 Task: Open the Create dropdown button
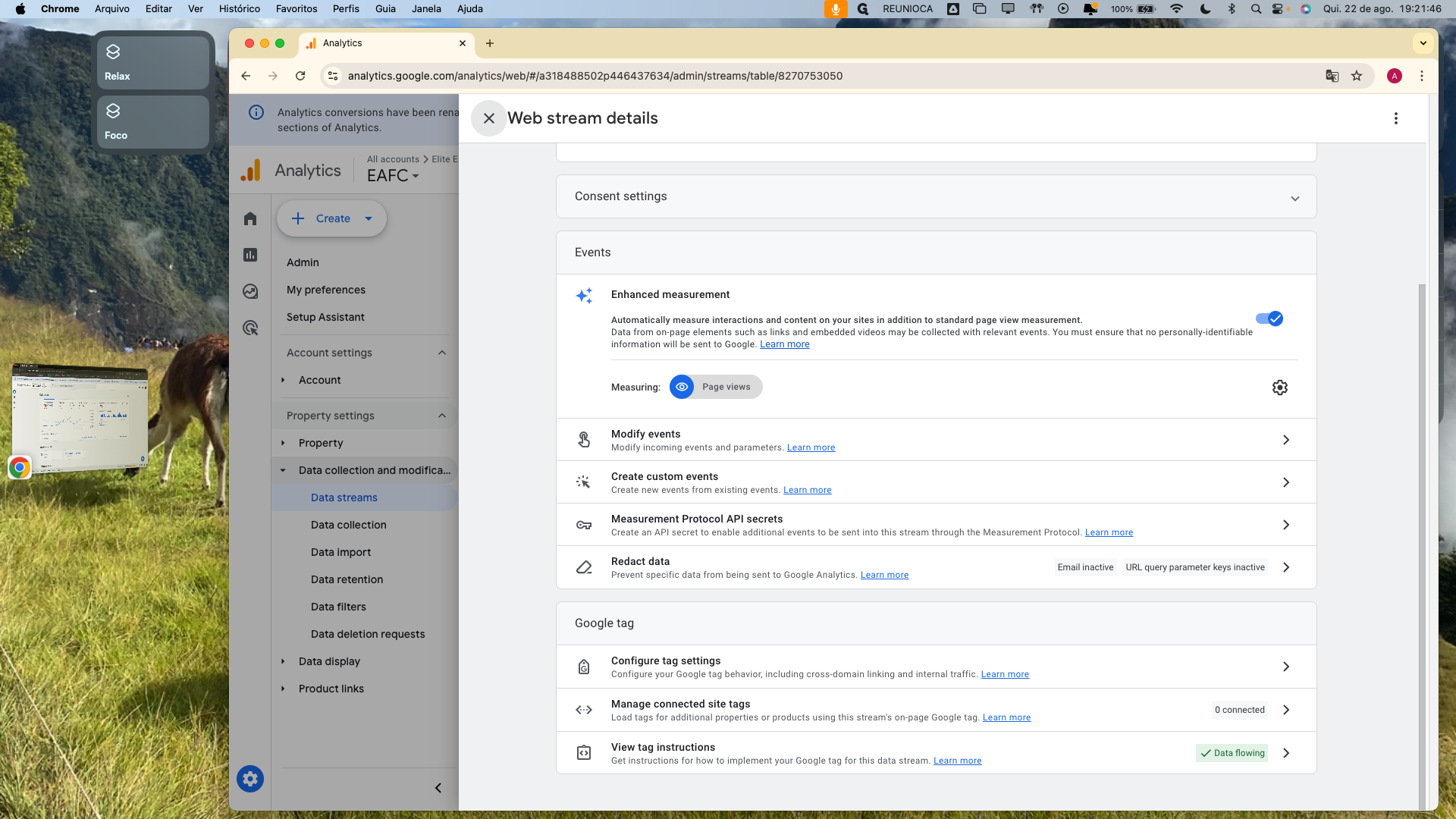[331, 218]
